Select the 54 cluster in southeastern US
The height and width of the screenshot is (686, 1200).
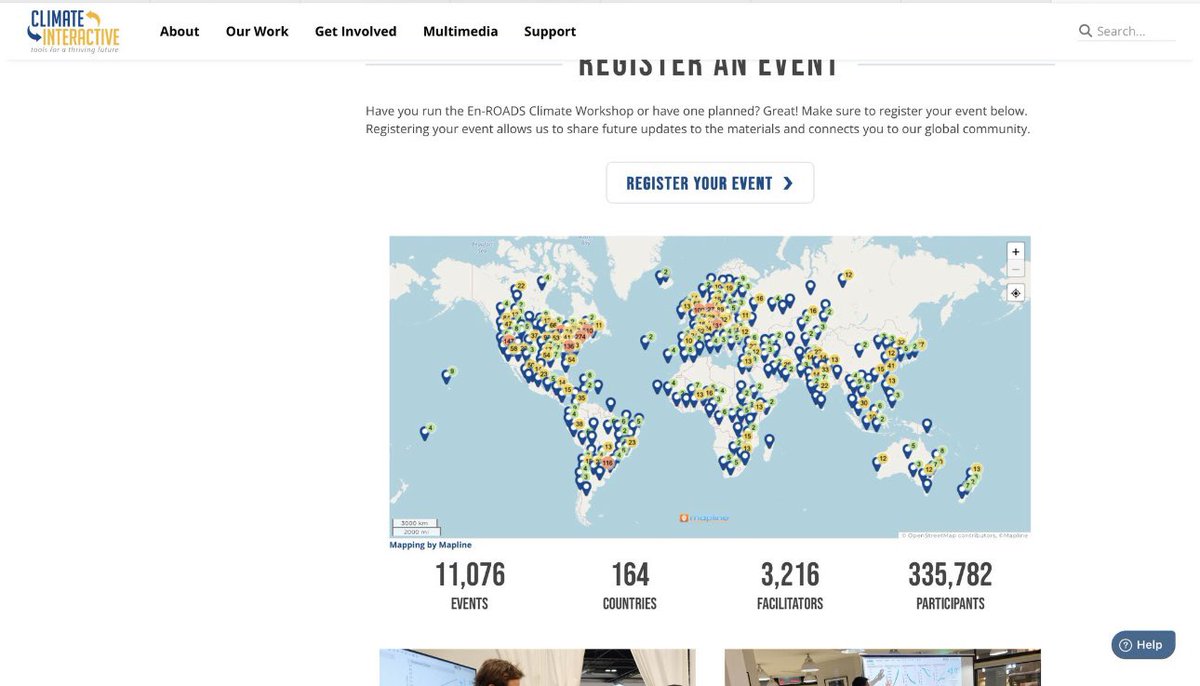(x=571, y=359)
